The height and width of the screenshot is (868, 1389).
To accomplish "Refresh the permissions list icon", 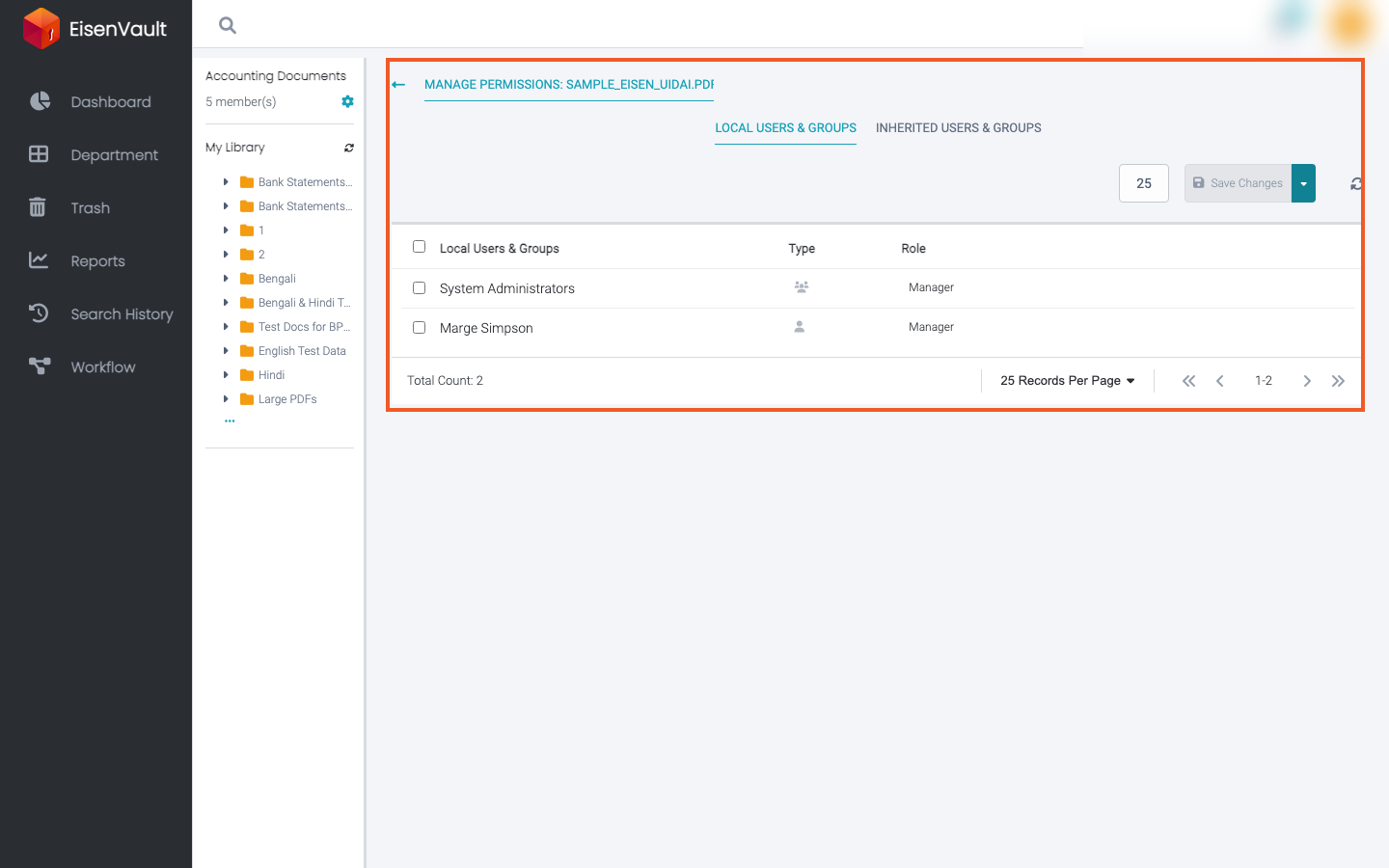I will click(1355, 183).
